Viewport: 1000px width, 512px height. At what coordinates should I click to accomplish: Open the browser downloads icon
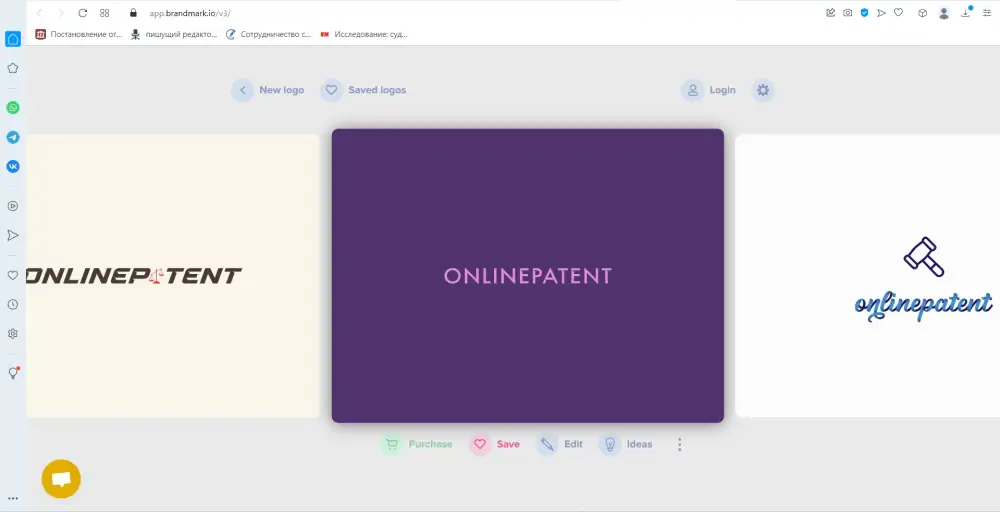click(x=965, y=13)
